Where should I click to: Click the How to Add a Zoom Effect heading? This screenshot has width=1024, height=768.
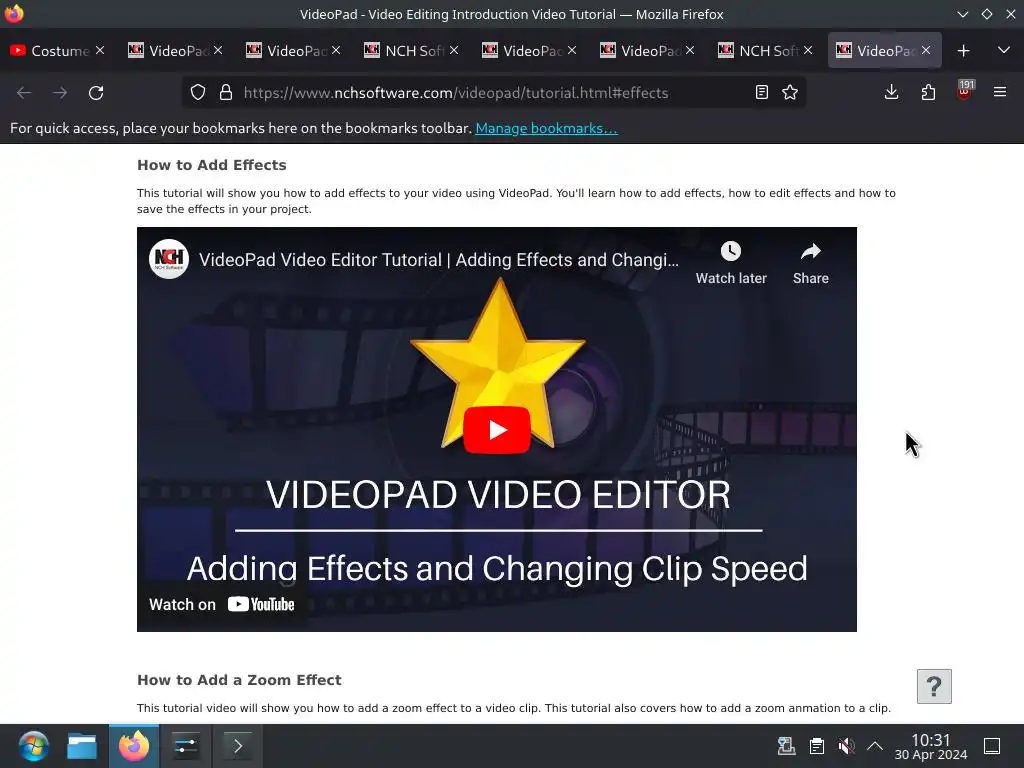[x=239, y=680]
